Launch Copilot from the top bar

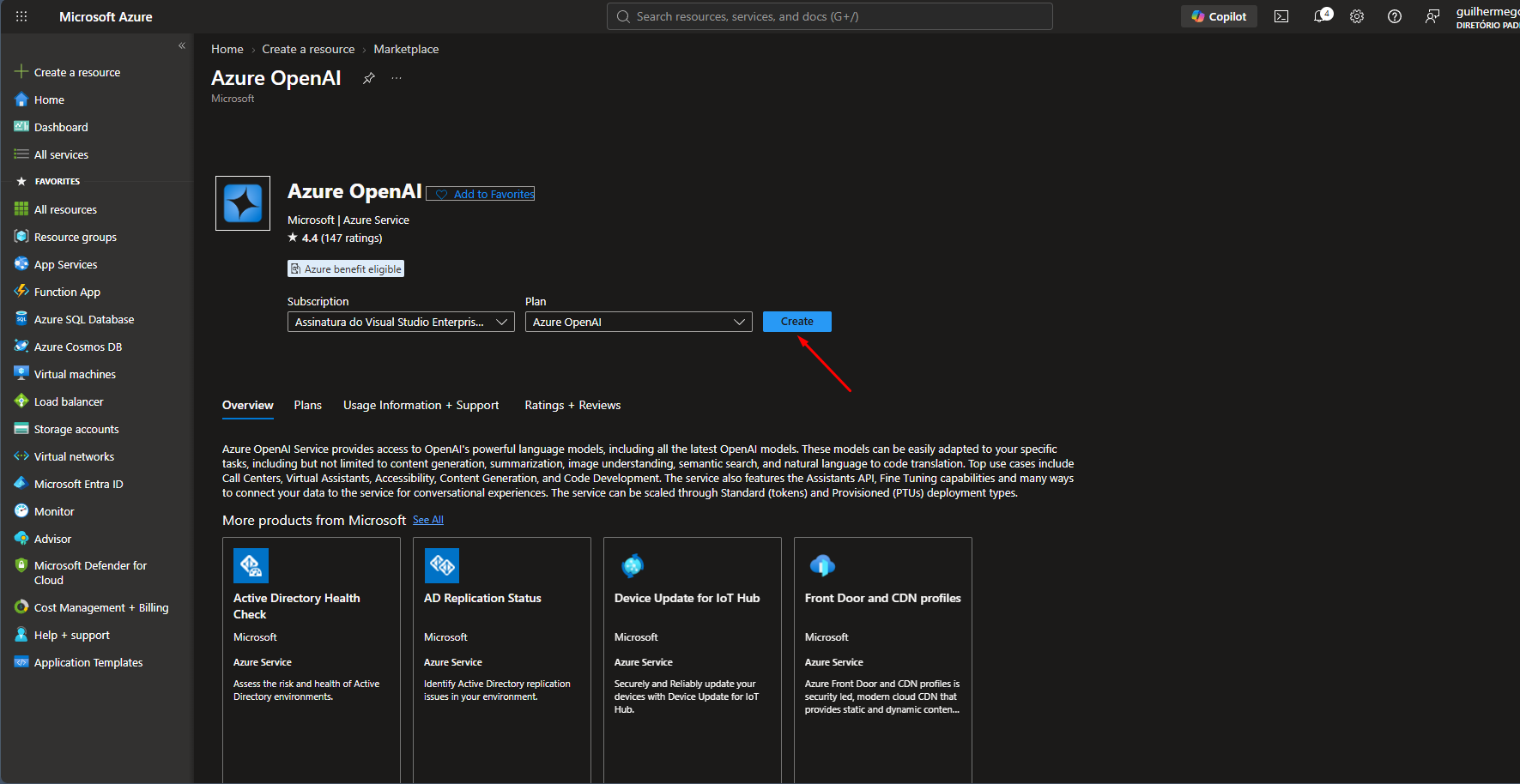[x=1219, y=16]
